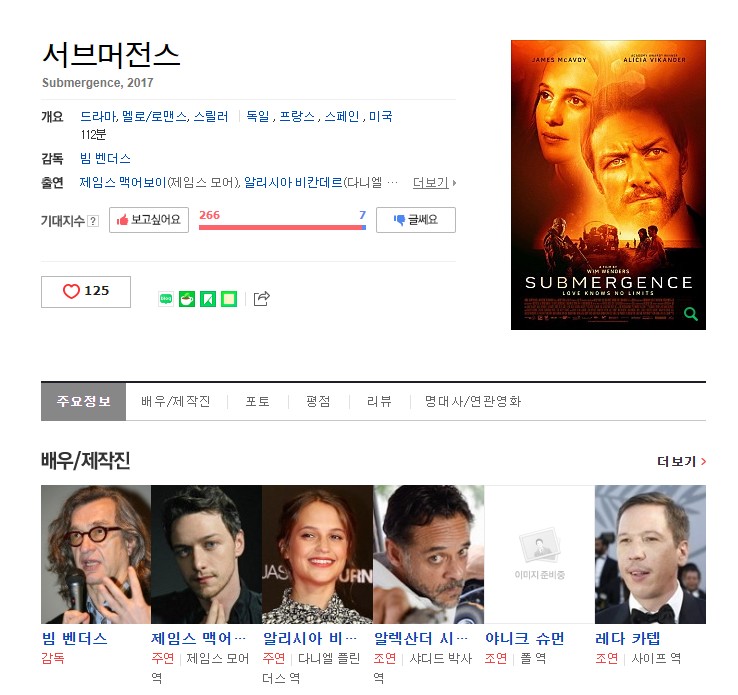The height and width of the screenshot is (695, 738).
Task: Click the 기대지수 red ratio bar
Action: [281, 227]
